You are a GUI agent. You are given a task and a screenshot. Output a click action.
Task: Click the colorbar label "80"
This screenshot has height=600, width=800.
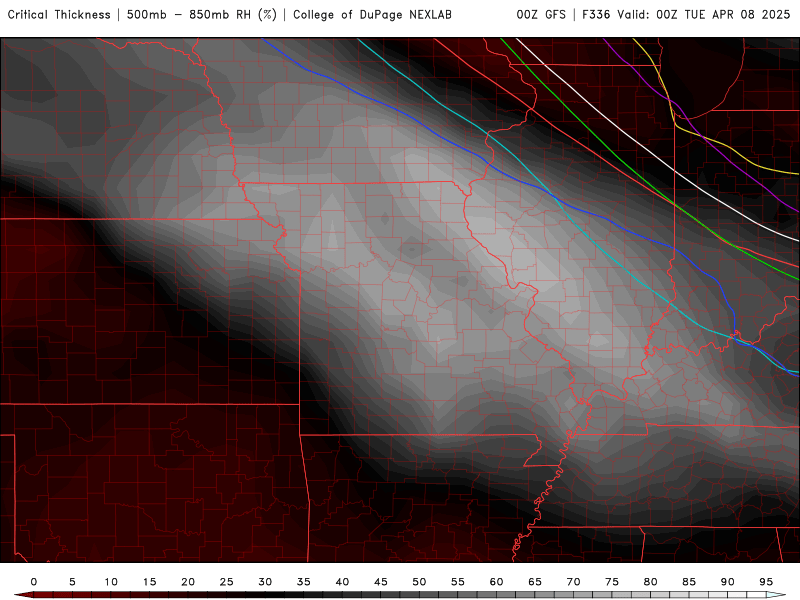coord(651,582)
